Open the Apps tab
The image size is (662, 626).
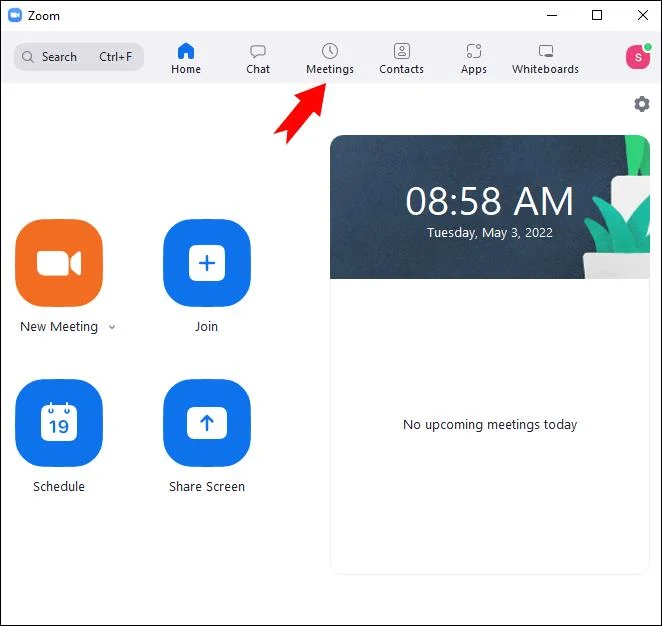tap(474, 59)
